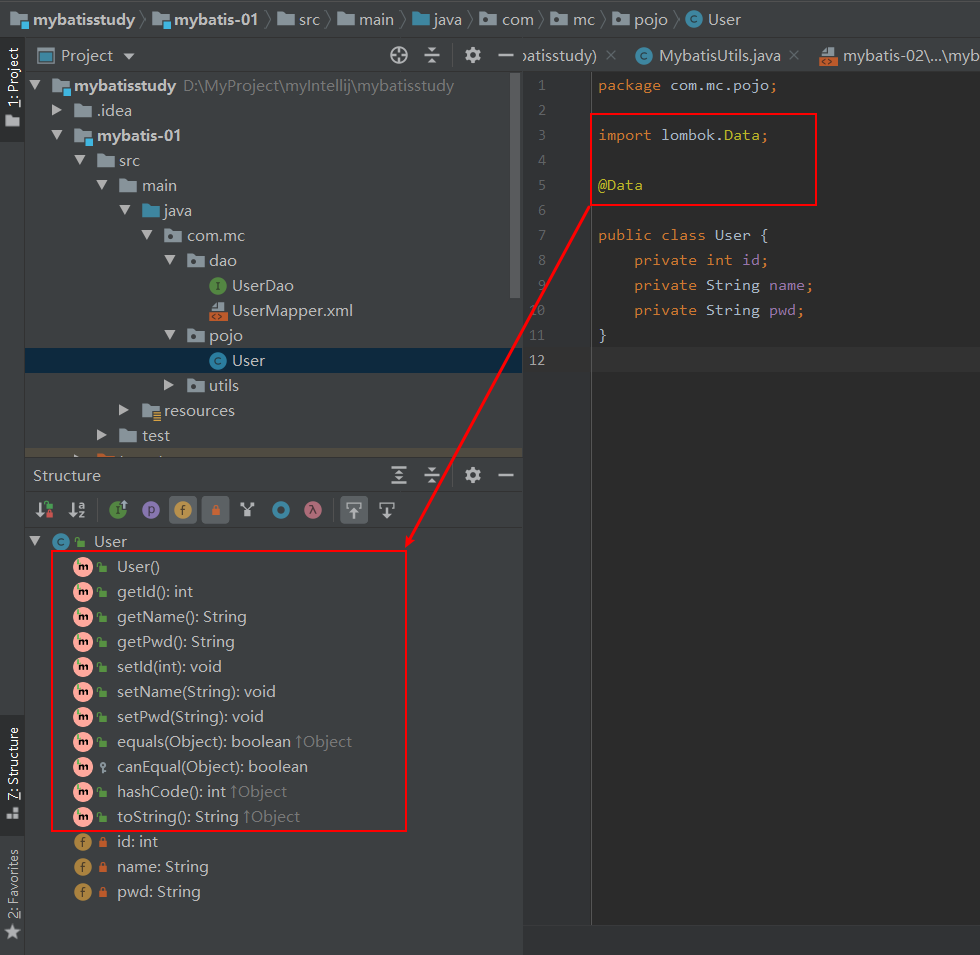The height and width of the screenshot is (955, 980).
Task: Click the Project tree vertical scrollbar
Action: tap(515, 185)
